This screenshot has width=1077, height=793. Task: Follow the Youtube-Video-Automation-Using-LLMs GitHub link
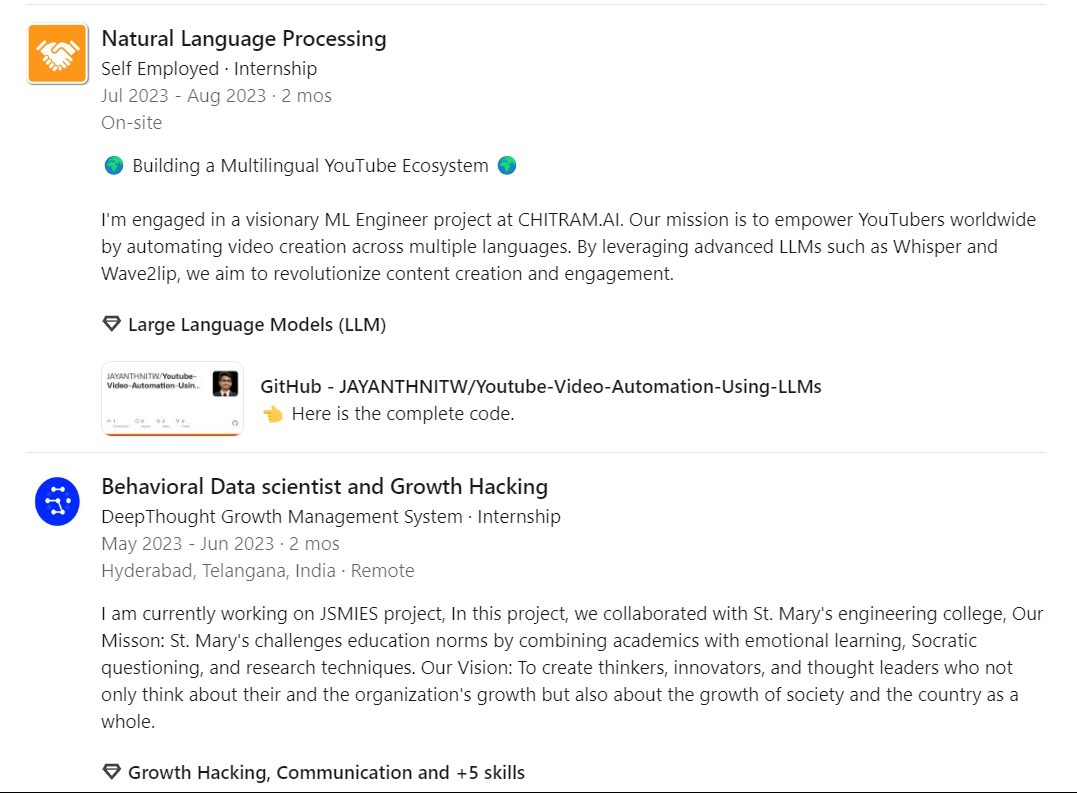540,386
